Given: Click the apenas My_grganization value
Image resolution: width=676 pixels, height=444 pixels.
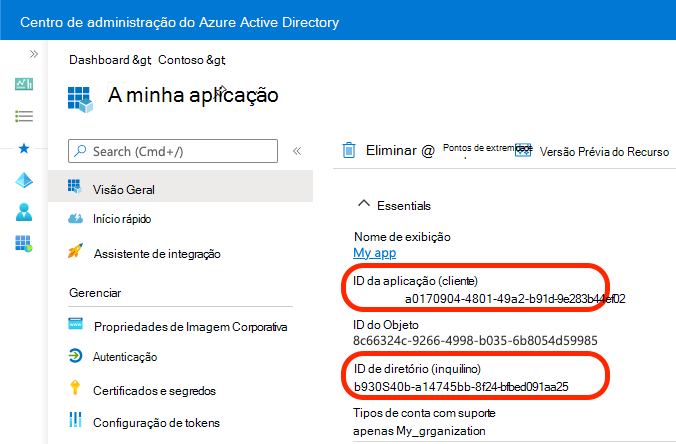Looking at the screenshot, I should [x=419, y=431].
